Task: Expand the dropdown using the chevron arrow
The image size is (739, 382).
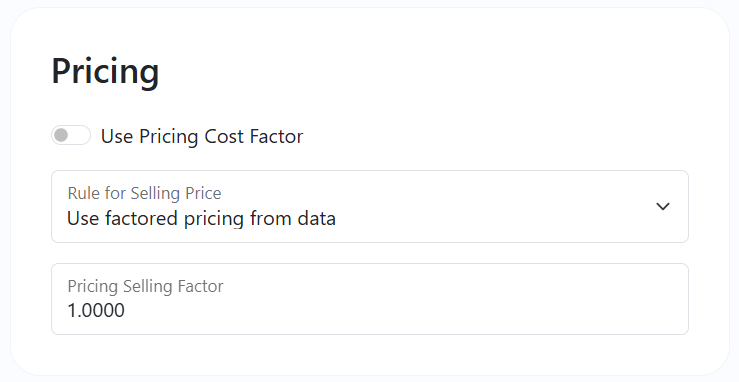Action: click(x=663, y=206)
